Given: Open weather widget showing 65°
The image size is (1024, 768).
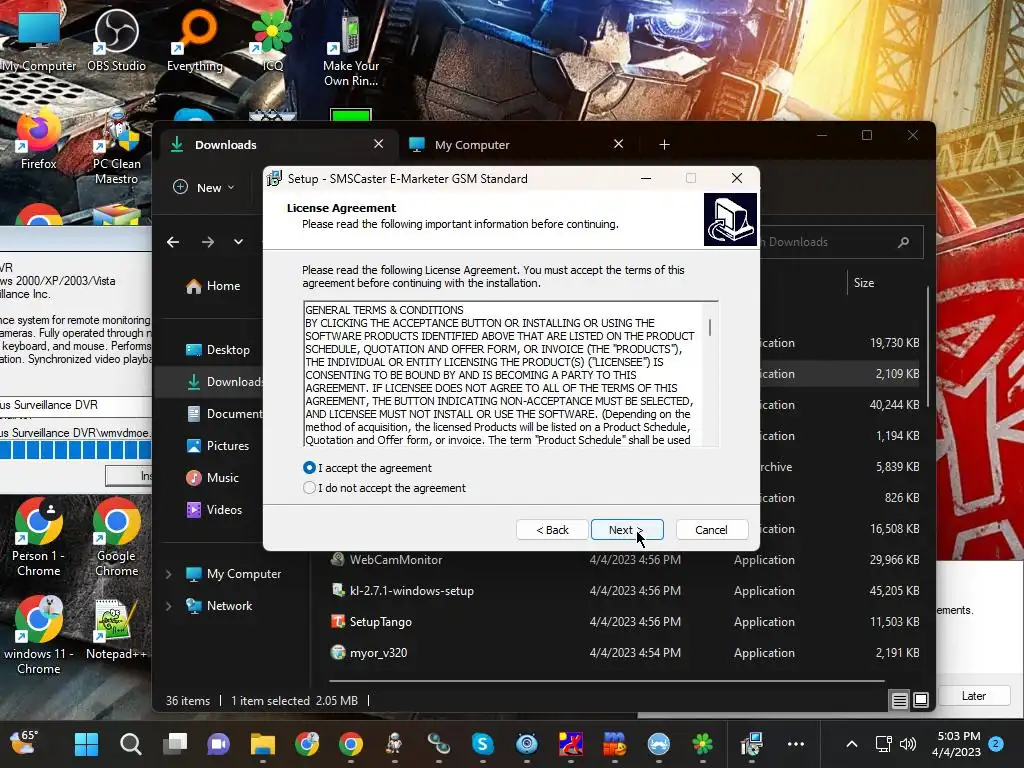Looking at the screenshot, I should point(24,743).
